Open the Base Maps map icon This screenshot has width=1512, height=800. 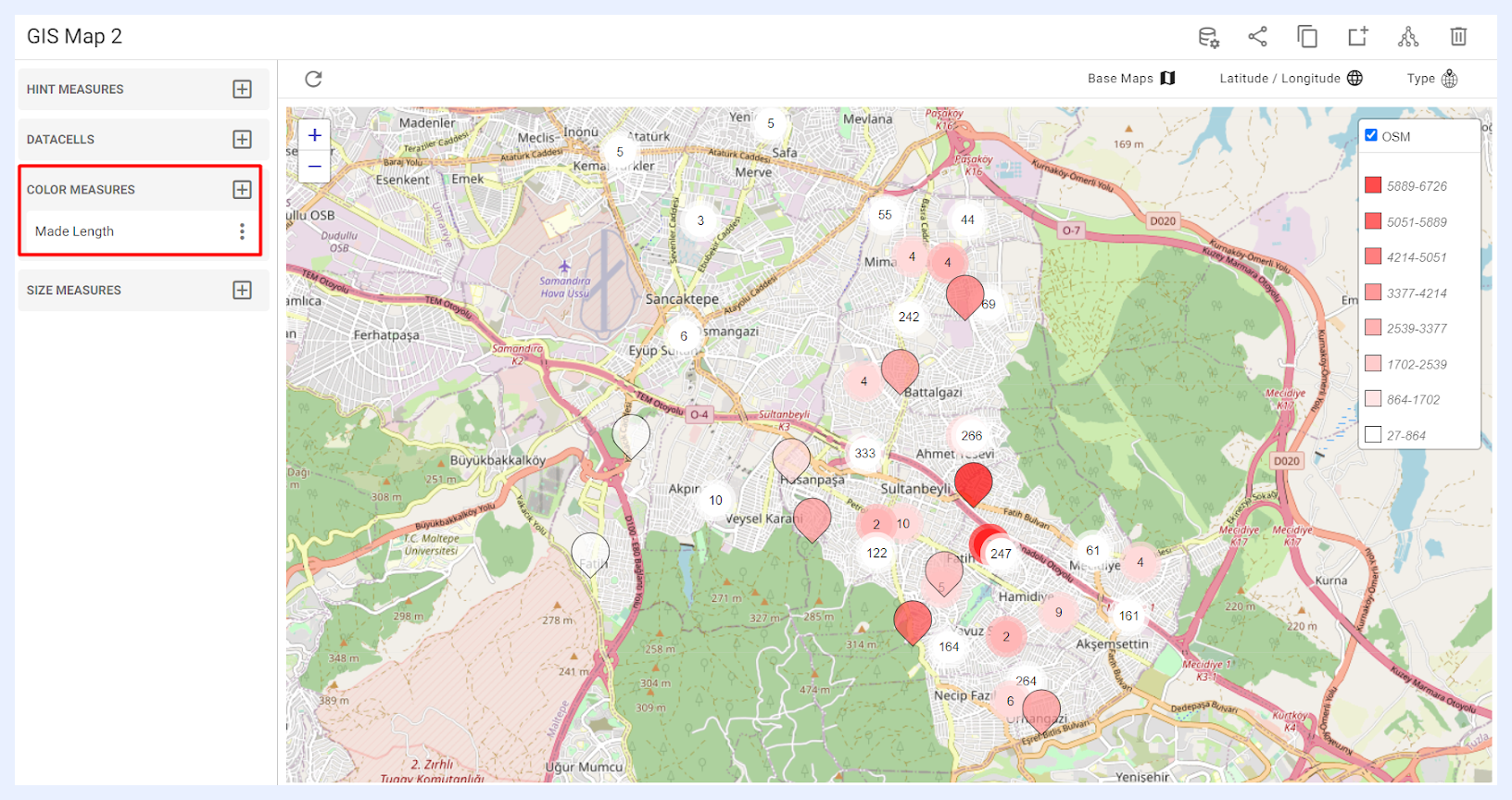(1167, 79)
